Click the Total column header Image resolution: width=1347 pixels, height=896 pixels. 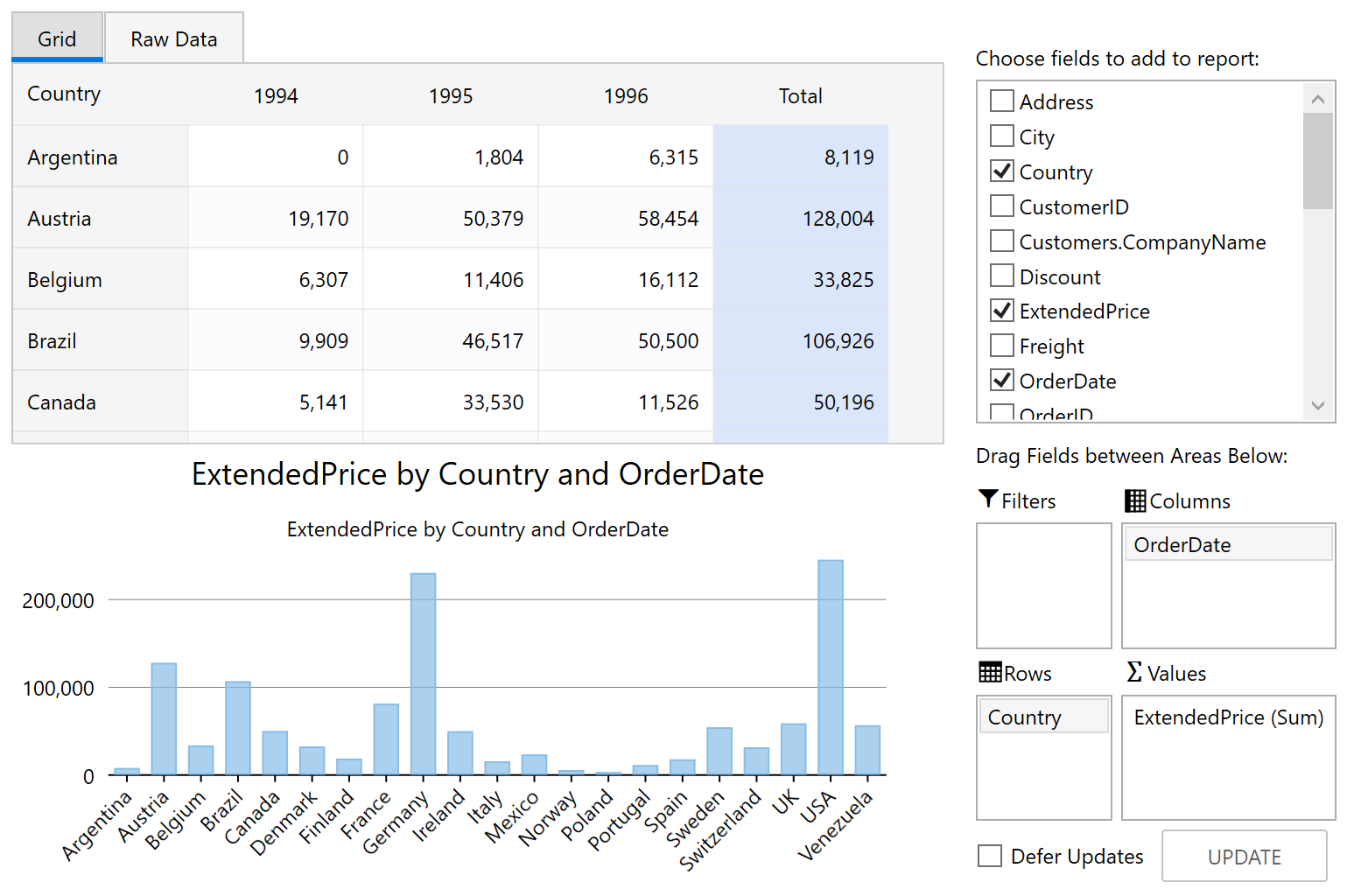pyautogui.click(x=800, y=95)
